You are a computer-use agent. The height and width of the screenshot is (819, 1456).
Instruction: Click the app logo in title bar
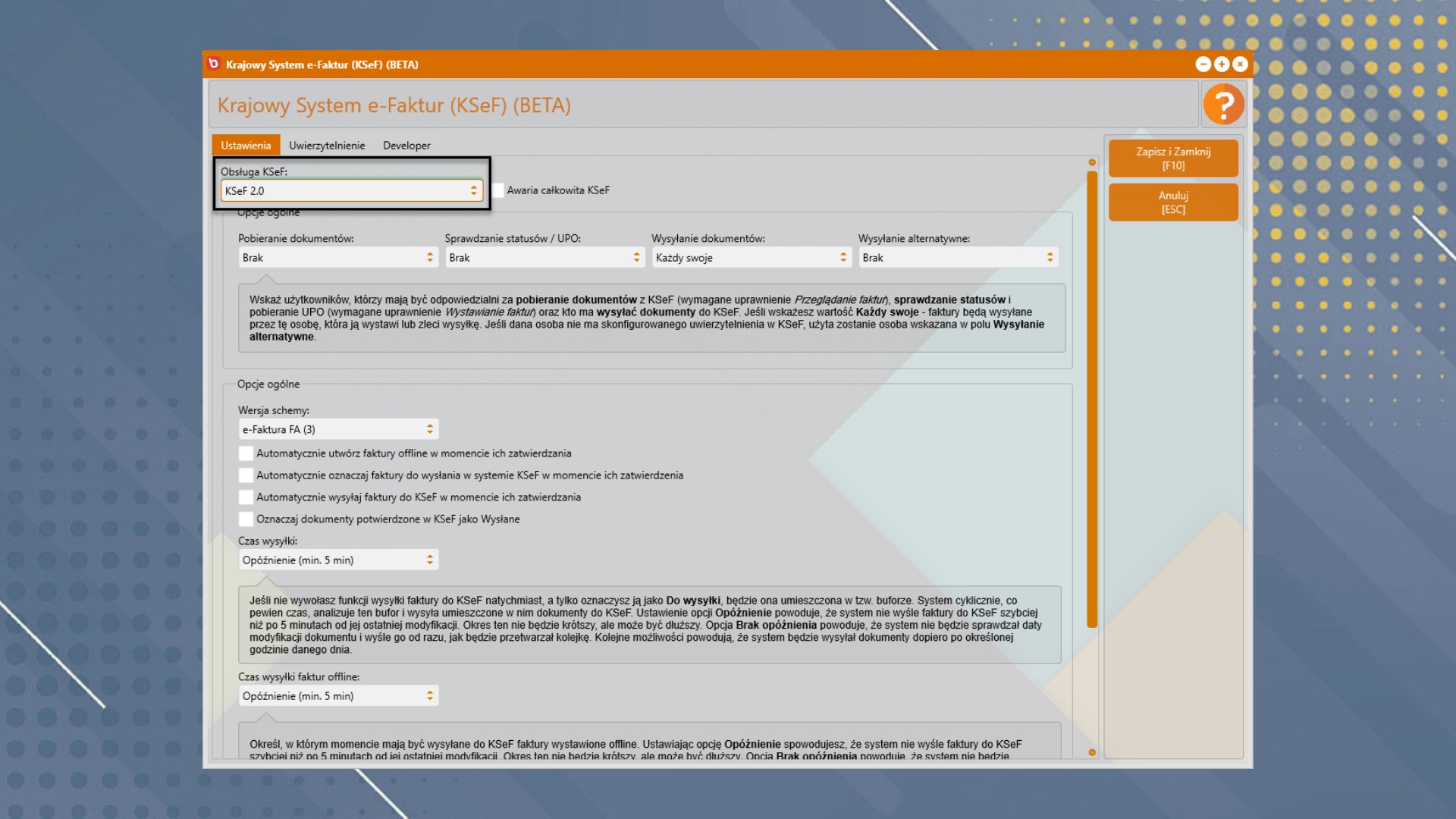pos(214,64)
